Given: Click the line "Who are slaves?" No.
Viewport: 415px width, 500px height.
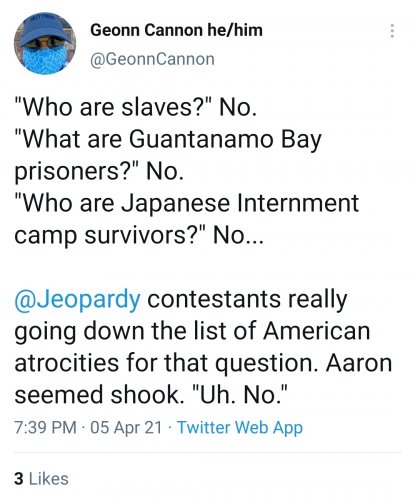Looking at the screenshot, I should (x=136, y=107).
